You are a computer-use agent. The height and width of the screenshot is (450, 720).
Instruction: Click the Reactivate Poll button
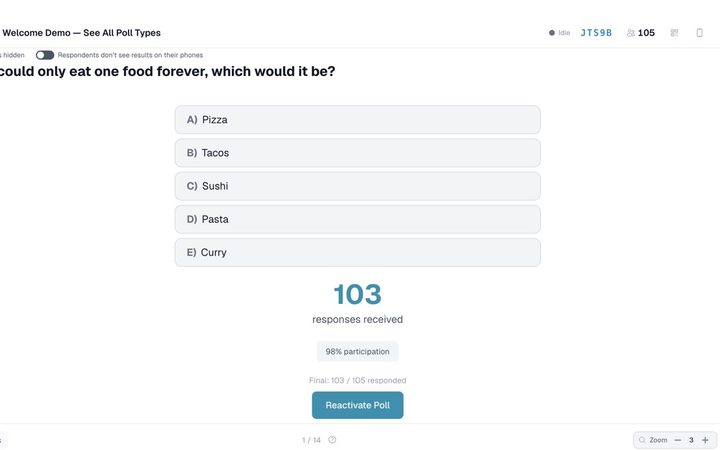[357, 405]
